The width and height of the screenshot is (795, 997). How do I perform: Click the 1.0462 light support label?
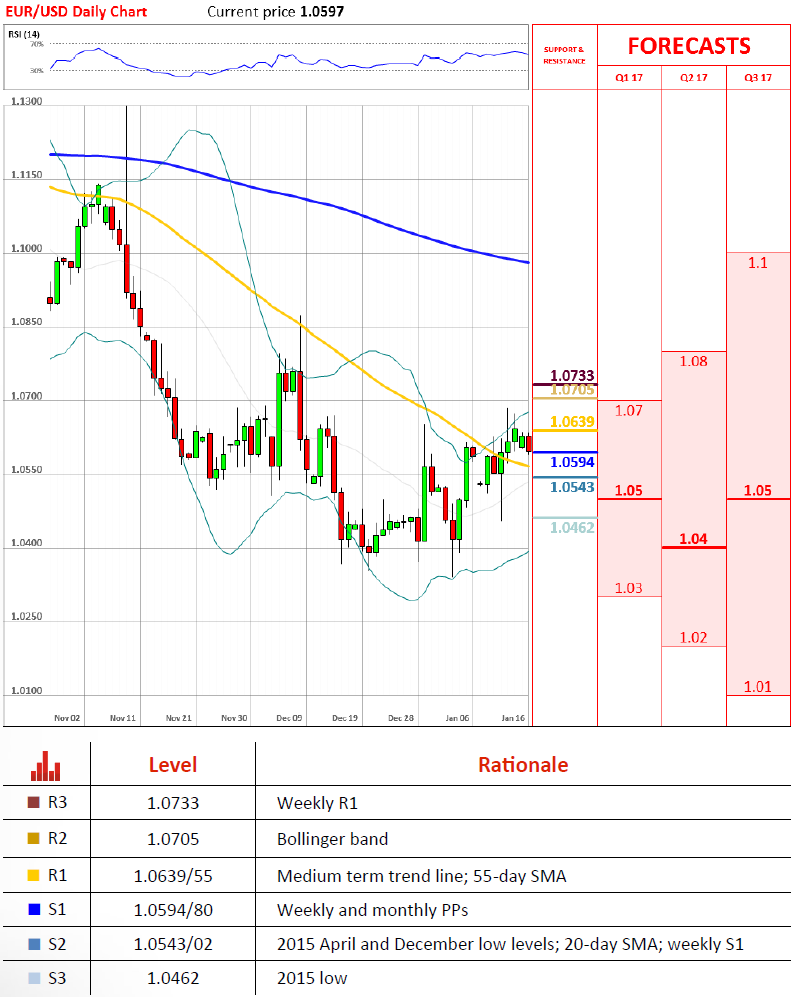click(572, 527)
